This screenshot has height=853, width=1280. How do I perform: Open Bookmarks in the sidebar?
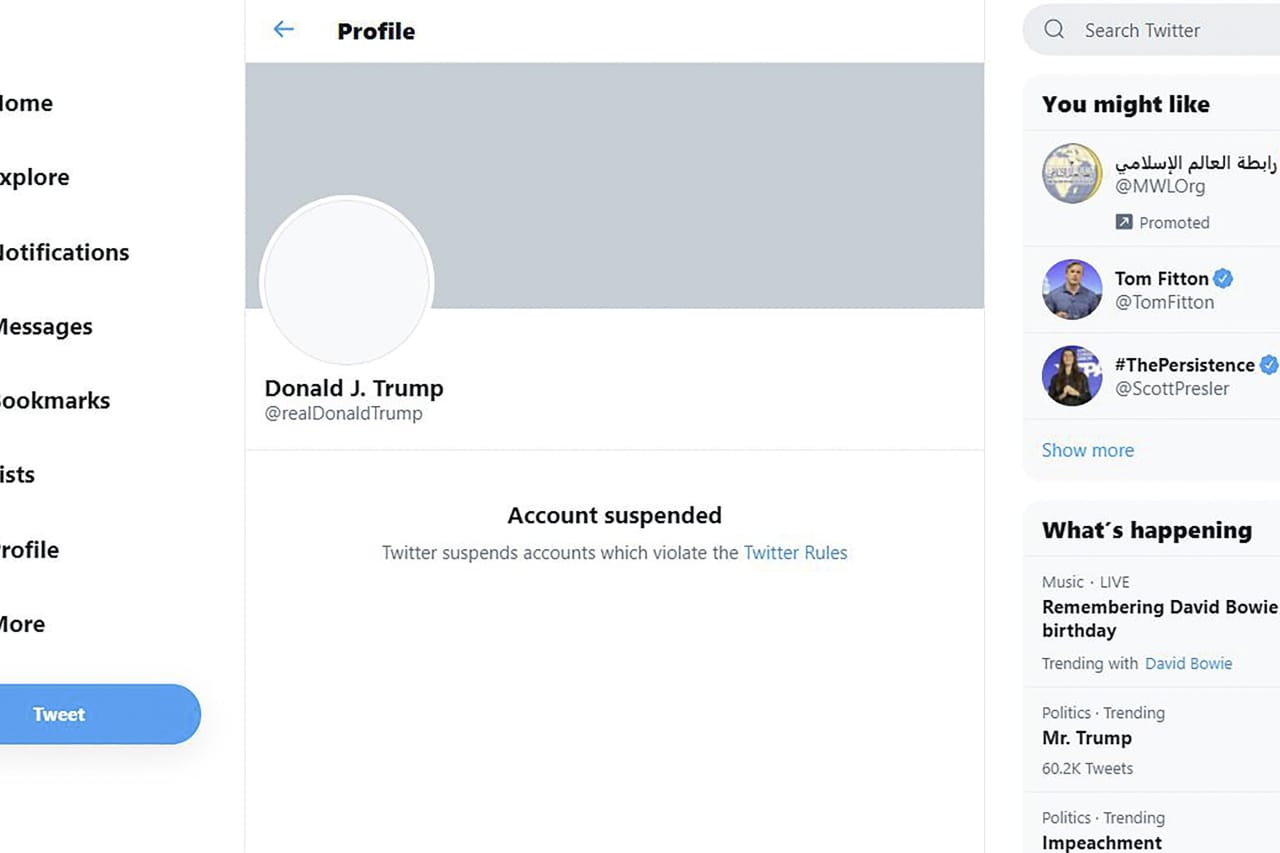(55, 401)
